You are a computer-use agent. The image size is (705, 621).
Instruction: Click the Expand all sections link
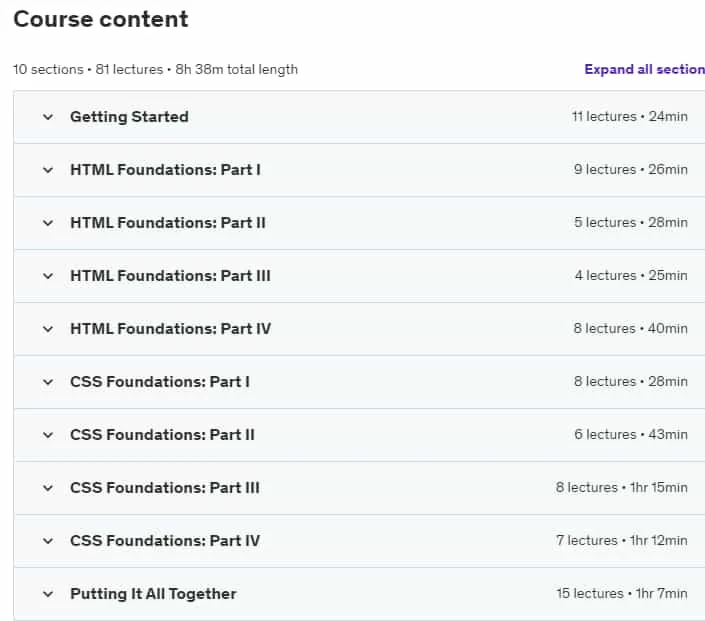644,69
